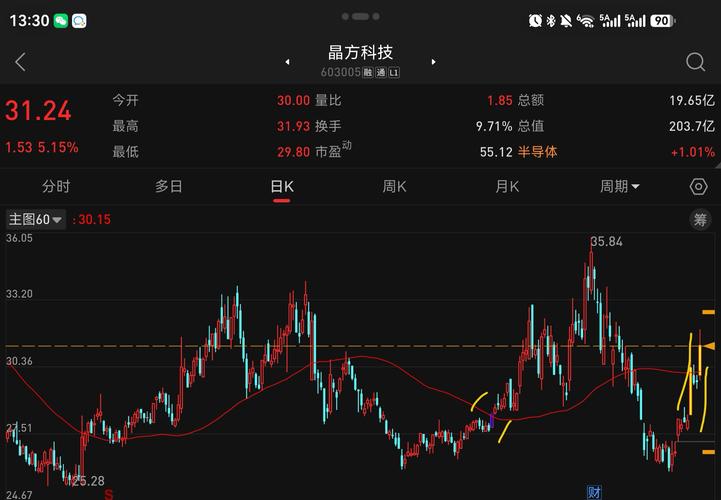Tap the battery indicator showing 90
Viewport: 721px width, 500px height.
(x=663, y=21)
